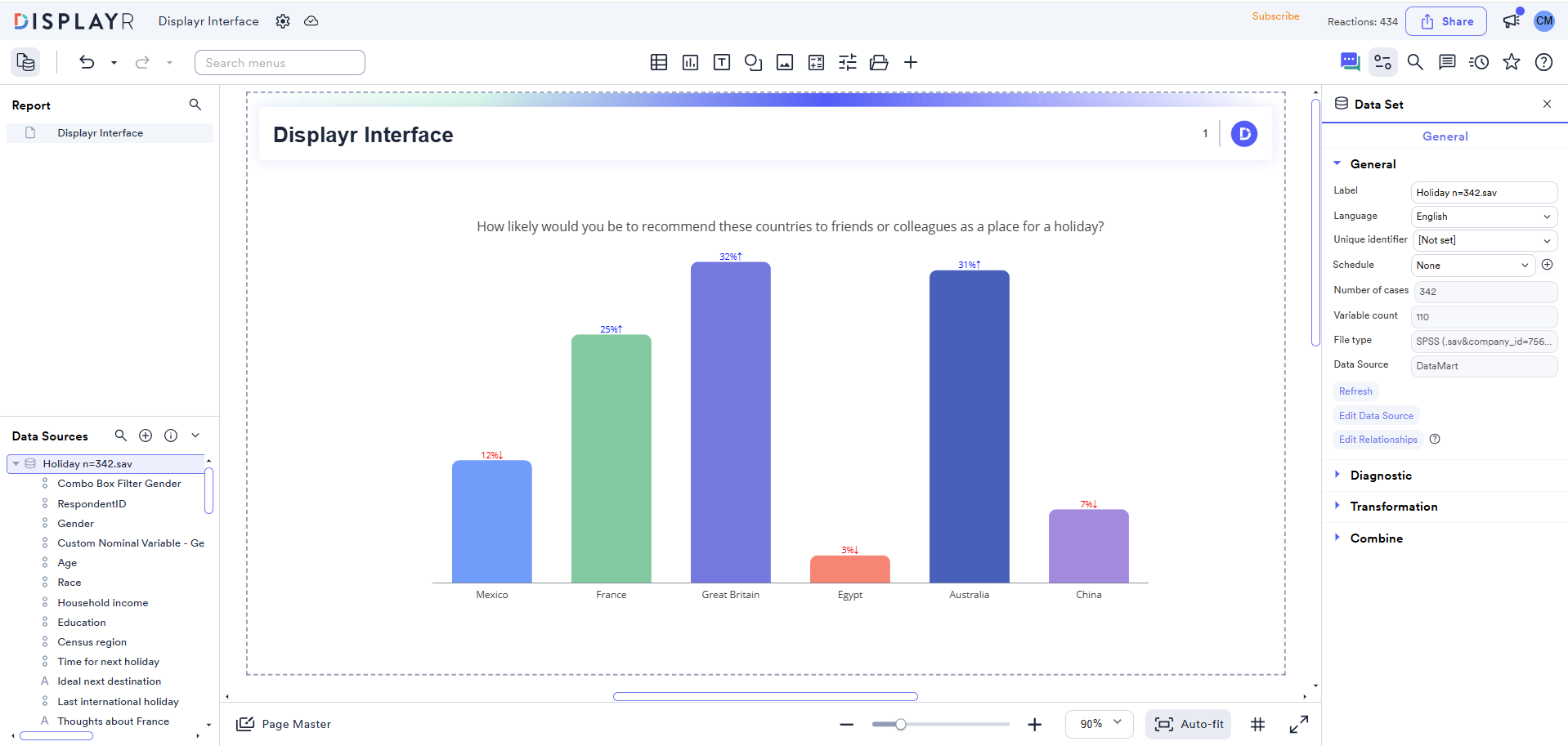Open the Schedule dropdown
1568x746 pixels.
tap(1473, 266)
